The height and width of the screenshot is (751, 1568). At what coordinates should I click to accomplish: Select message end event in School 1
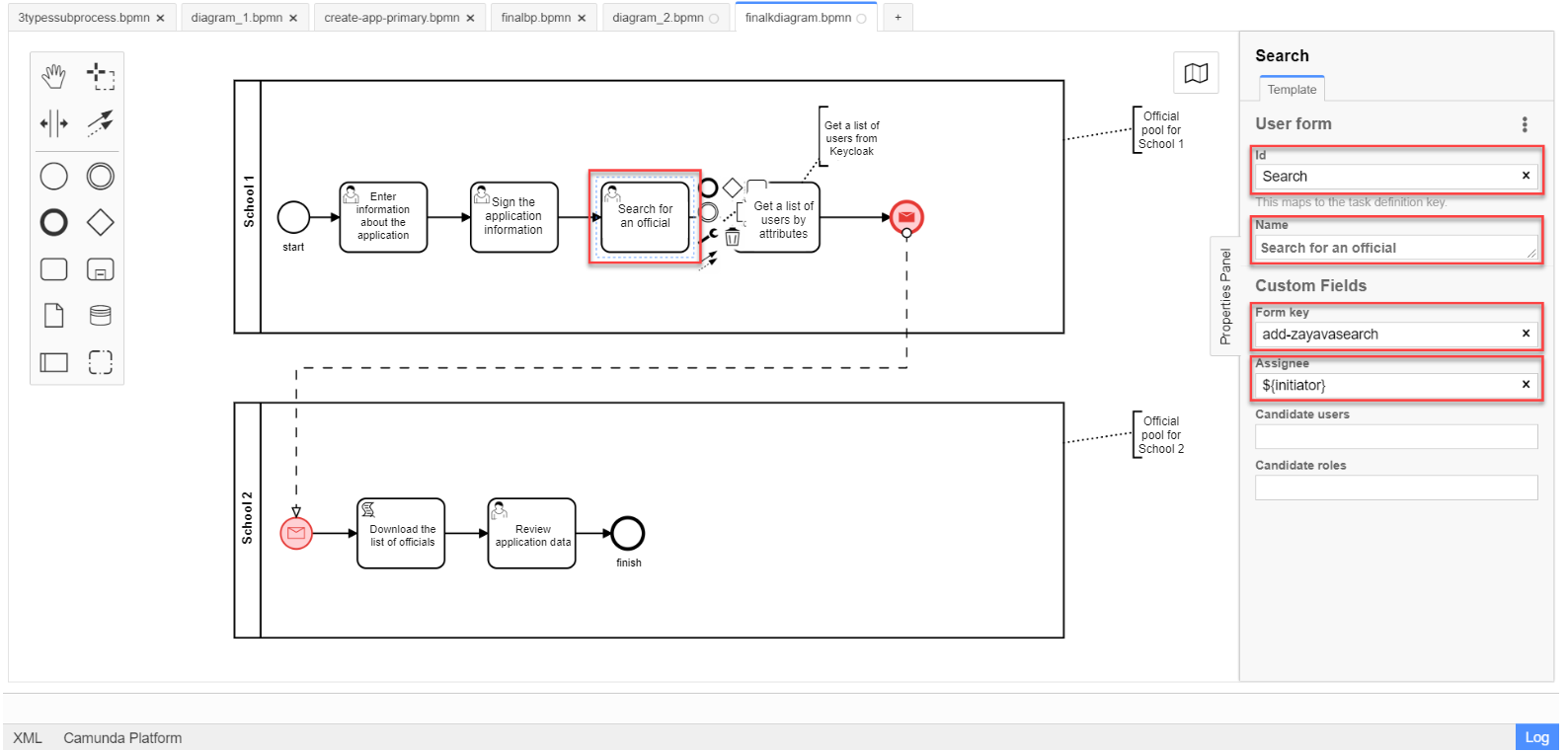[x=906, y=217]
